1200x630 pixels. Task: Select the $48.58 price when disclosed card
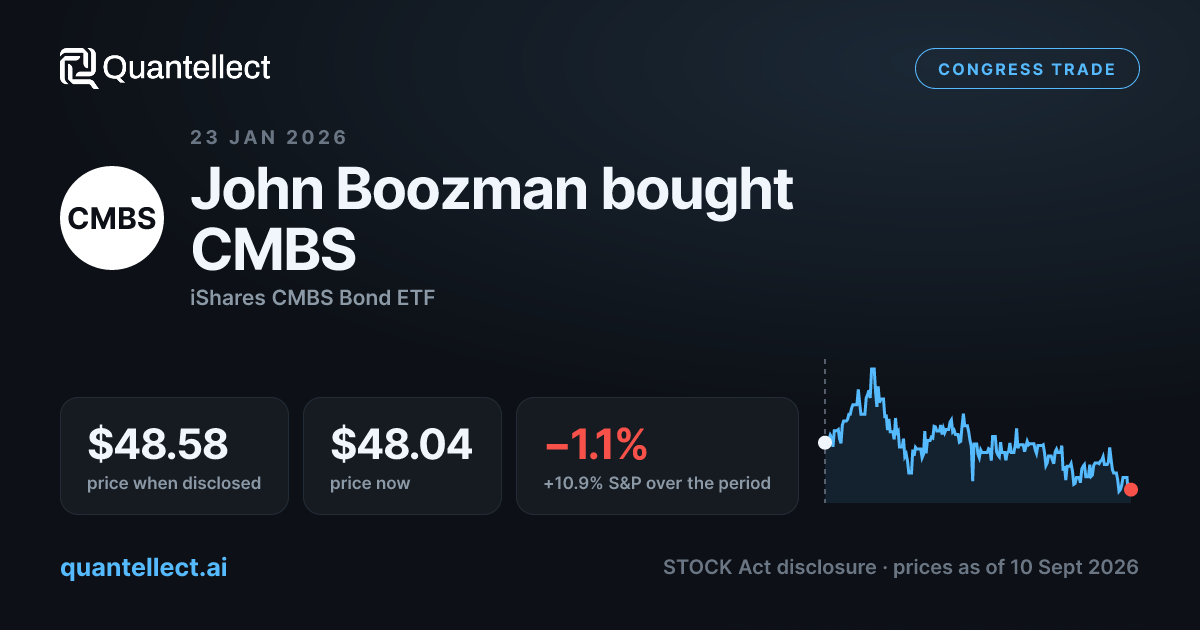click(x=174, y=456)
